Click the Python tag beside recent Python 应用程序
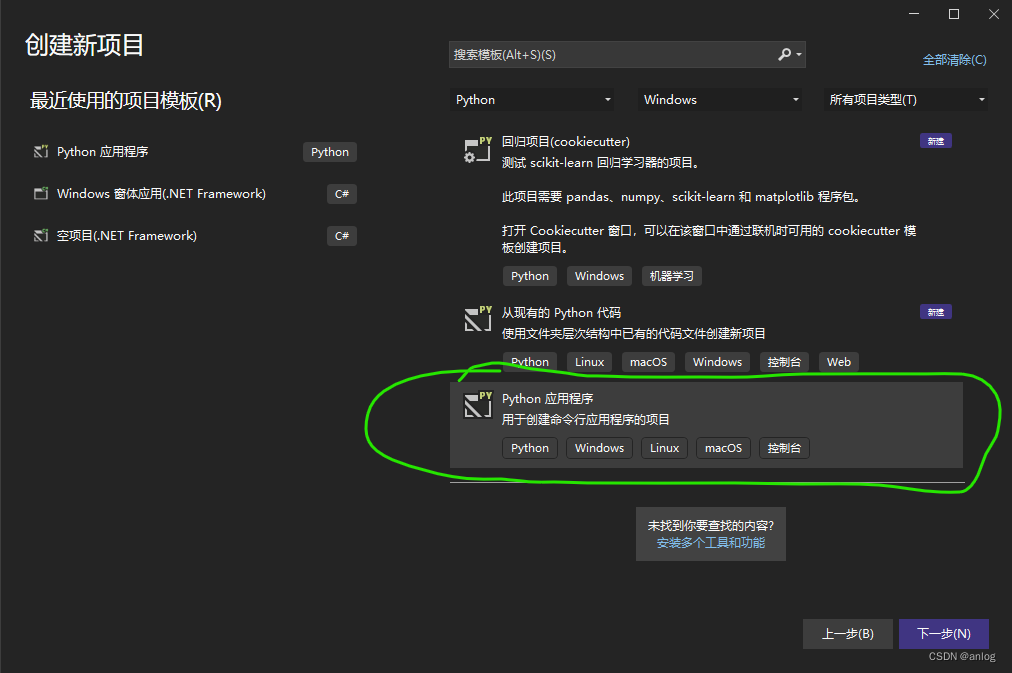The width and height of the screenshot is (1012, 673). pyautogui.click(x=330, y=152)
